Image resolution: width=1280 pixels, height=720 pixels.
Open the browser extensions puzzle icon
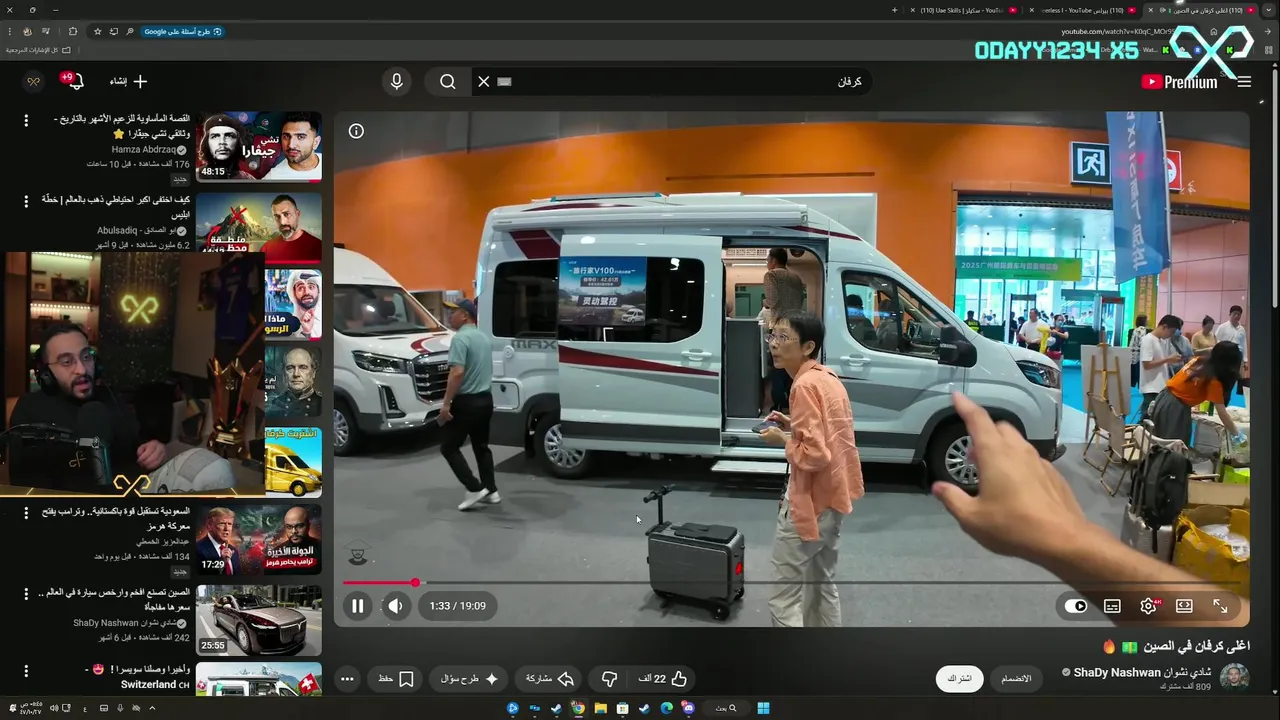tap(73, 32)
